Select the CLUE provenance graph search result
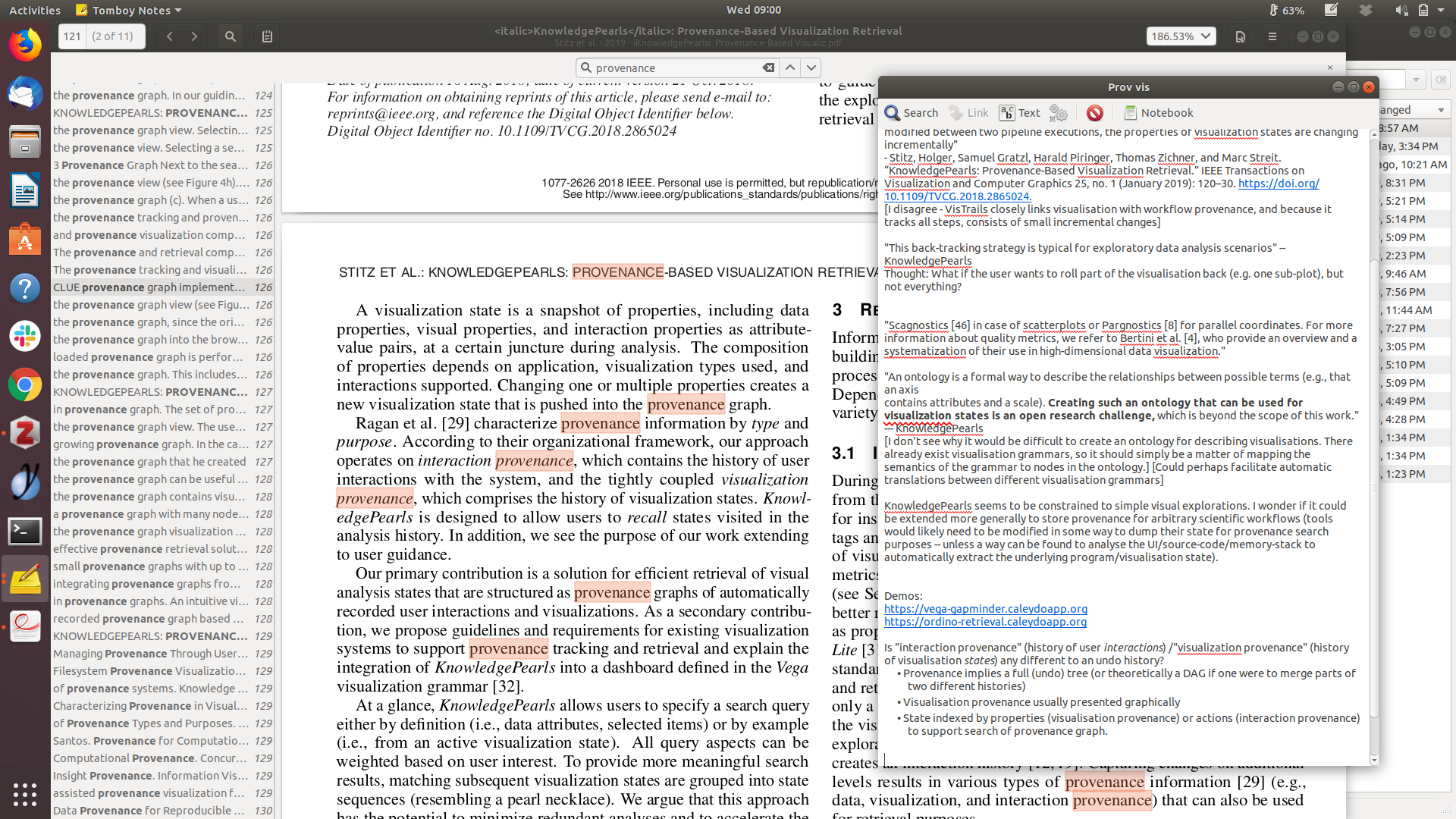Image resolution: width=1456 pixels, height=819 pixels. point(149,287)
